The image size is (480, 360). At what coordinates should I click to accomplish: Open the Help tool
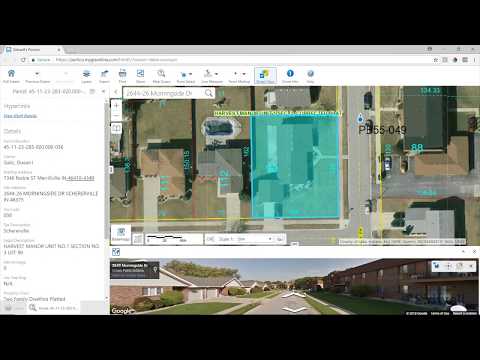310,73
